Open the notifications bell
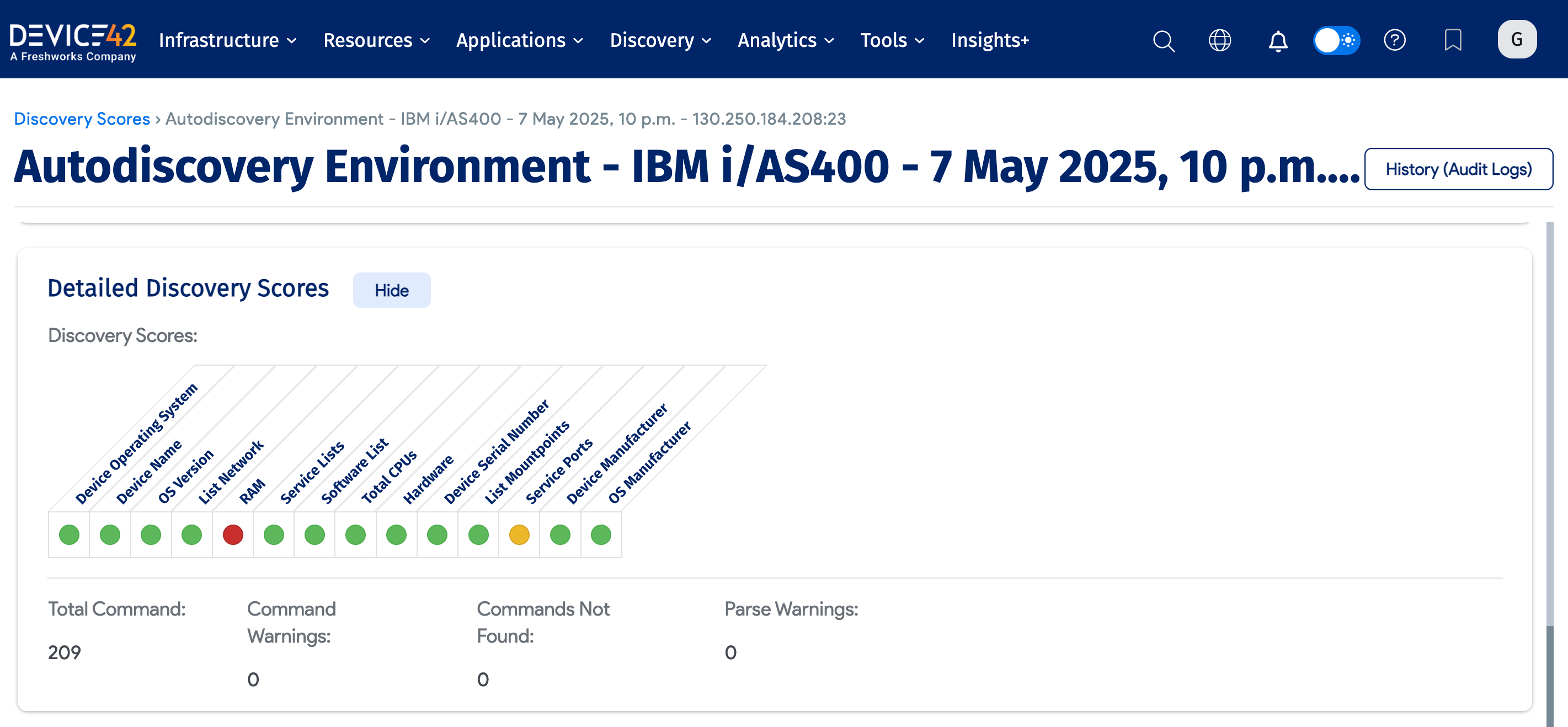 click(1278, 41)
